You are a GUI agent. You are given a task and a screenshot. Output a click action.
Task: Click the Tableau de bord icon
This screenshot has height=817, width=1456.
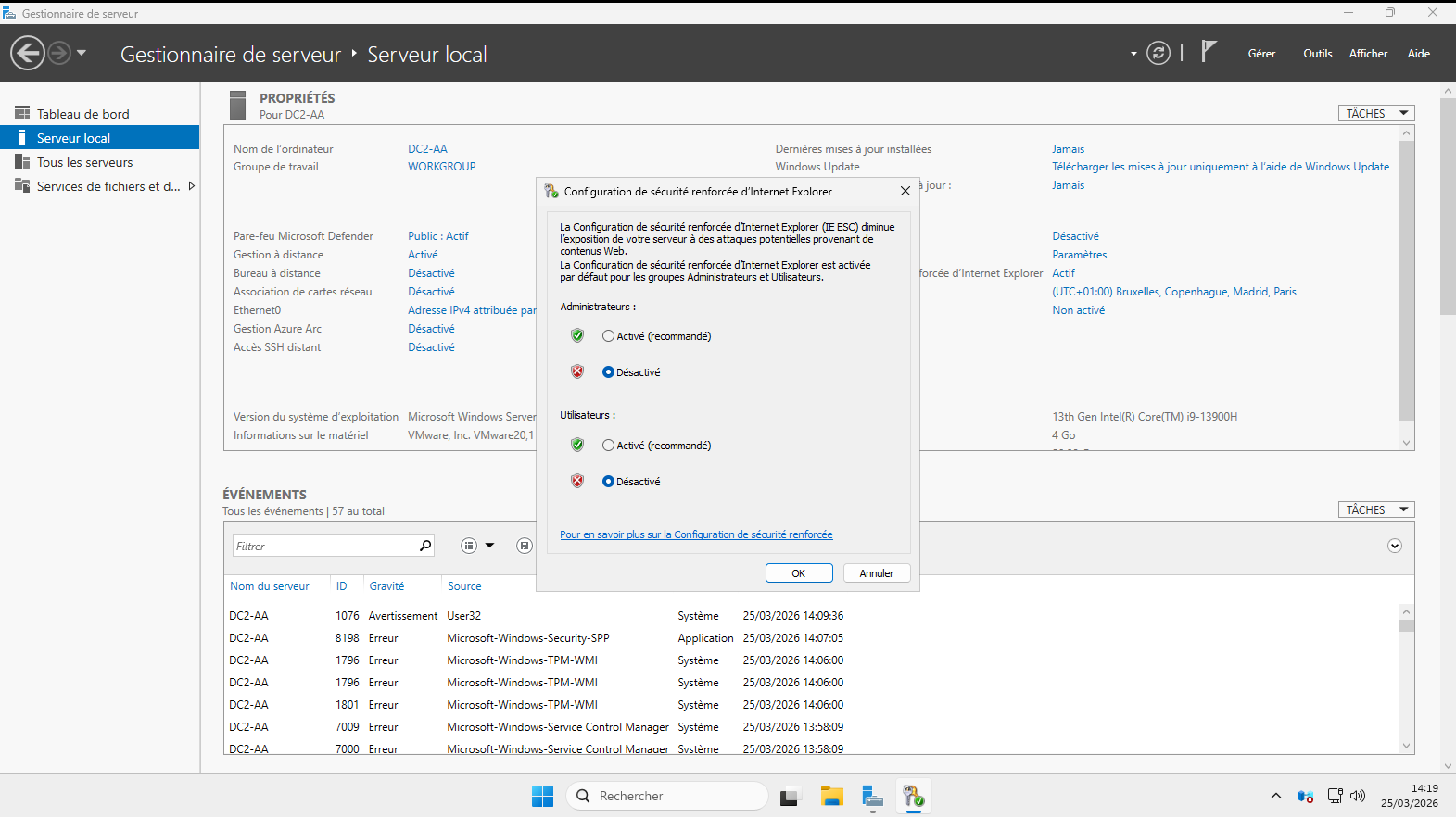[22, 113]
